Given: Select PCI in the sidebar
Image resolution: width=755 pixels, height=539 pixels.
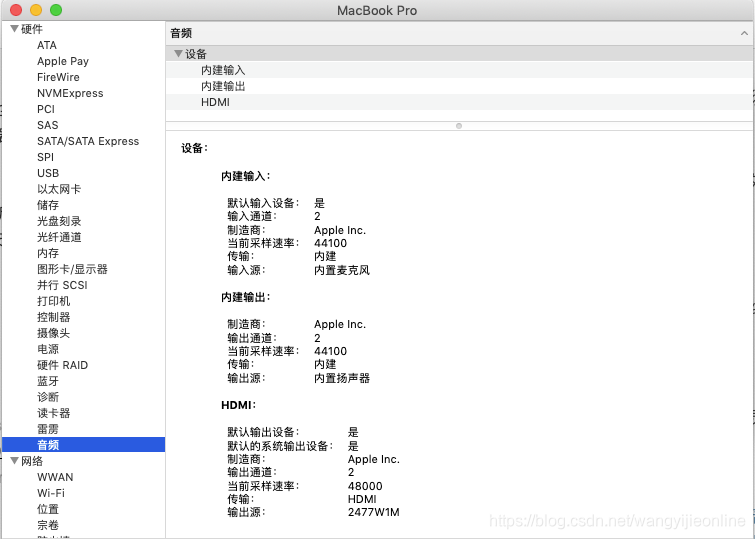Looking at the screenshot, I should point(46,109).
